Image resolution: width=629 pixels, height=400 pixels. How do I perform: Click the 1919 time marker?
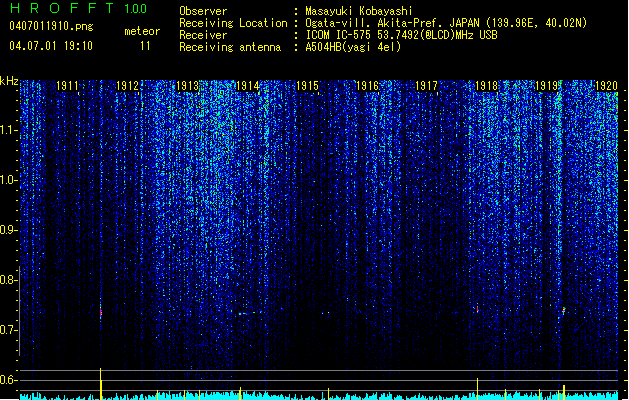pyautogui.click(x=546, y=86)
